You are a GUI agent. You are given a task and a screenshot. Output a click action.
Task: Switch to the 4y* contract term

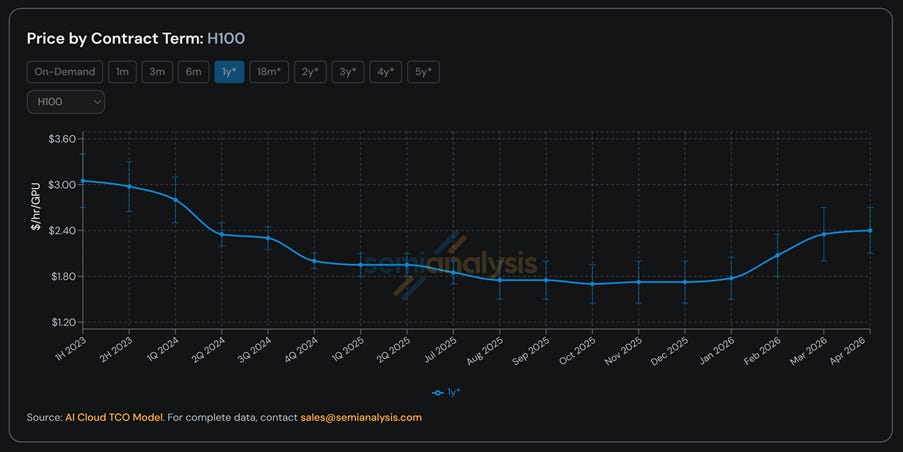coord(386,72)
